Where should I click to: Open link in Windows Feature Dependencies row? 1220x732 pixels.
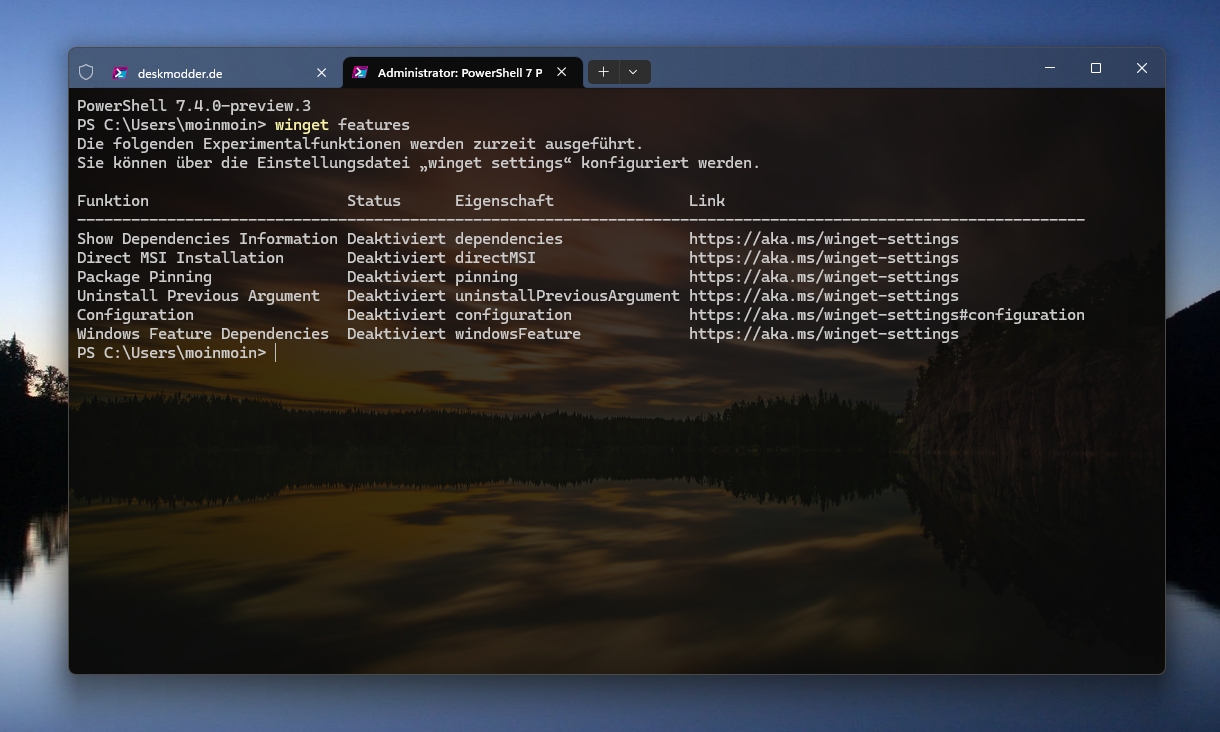(x=824, y=334)
